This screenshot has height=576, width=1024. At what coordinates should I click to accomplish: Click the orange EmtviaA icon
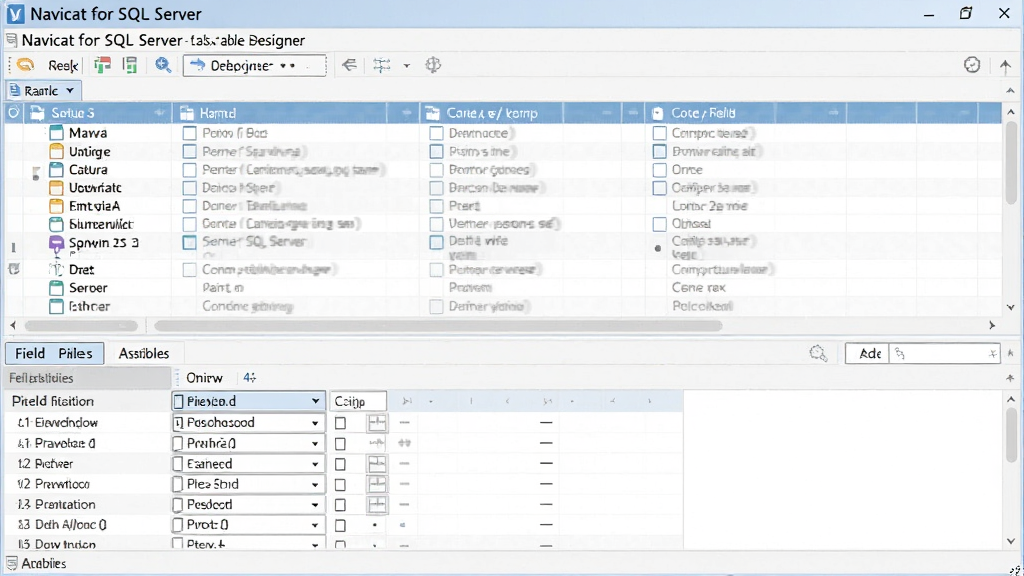click(57, 206)
